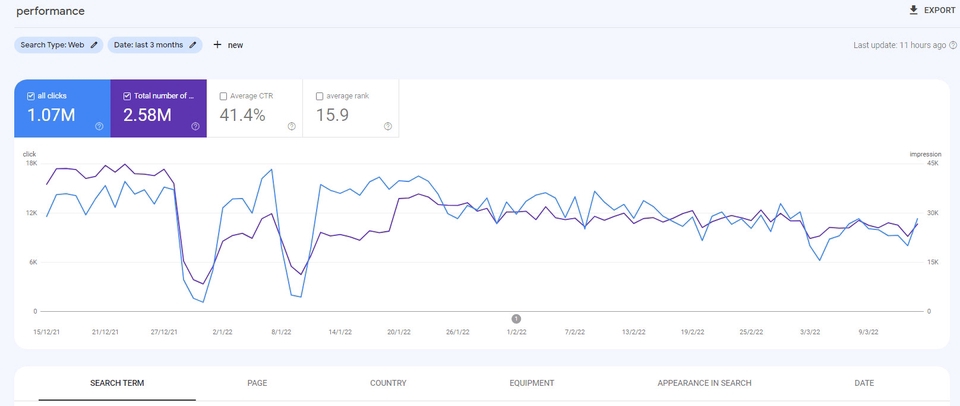Uncheck the Total number of impressions checkbox
960x406 pixels.
(x=127, y=96)
